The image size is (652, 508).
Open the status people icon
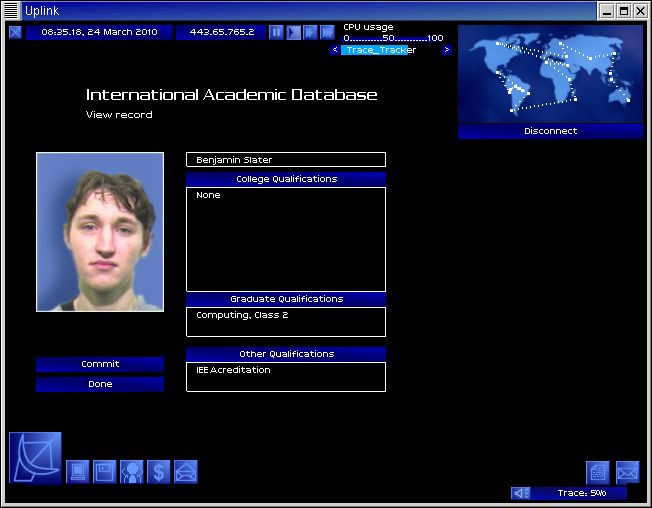coord(131,472)
